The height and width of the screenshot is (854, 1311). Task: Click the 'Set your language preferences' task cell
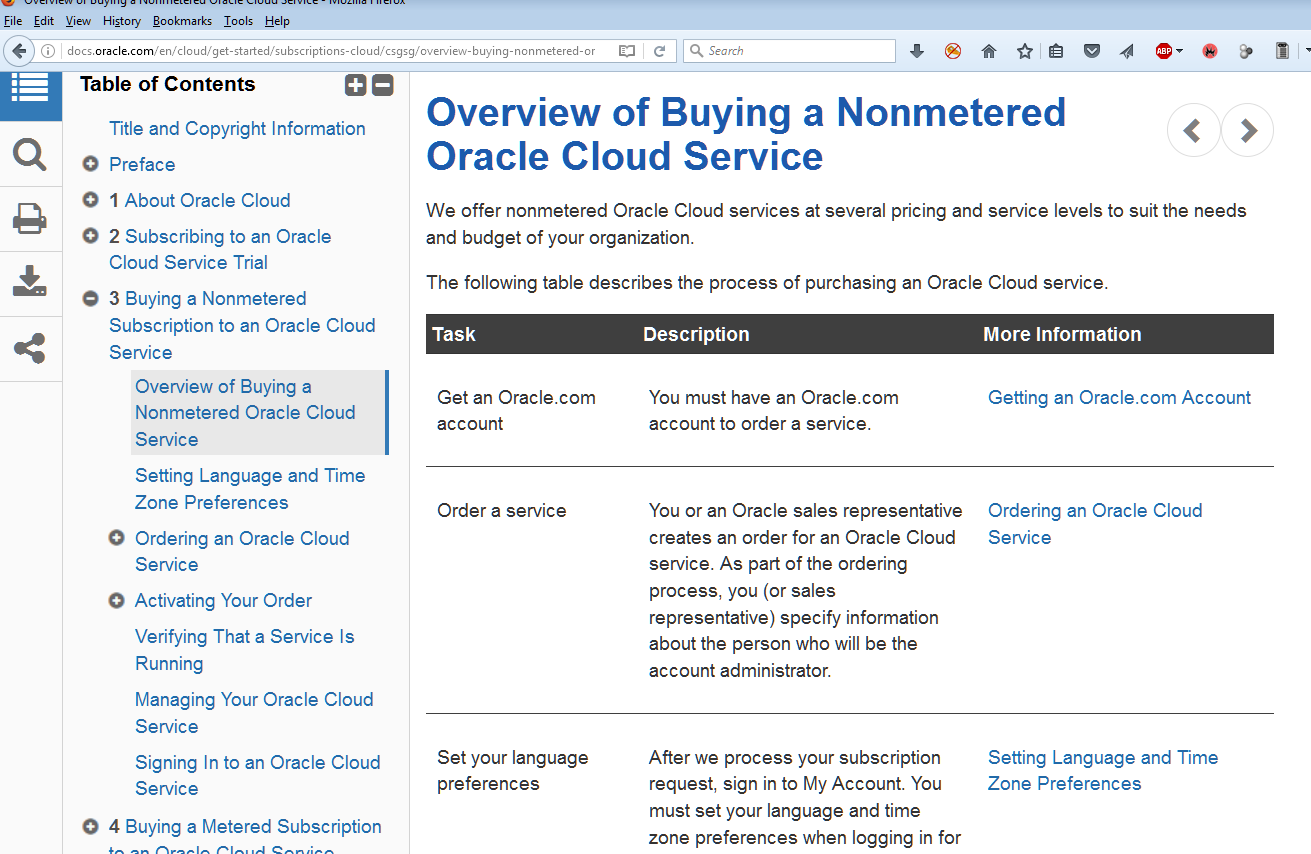pos(513,770)
